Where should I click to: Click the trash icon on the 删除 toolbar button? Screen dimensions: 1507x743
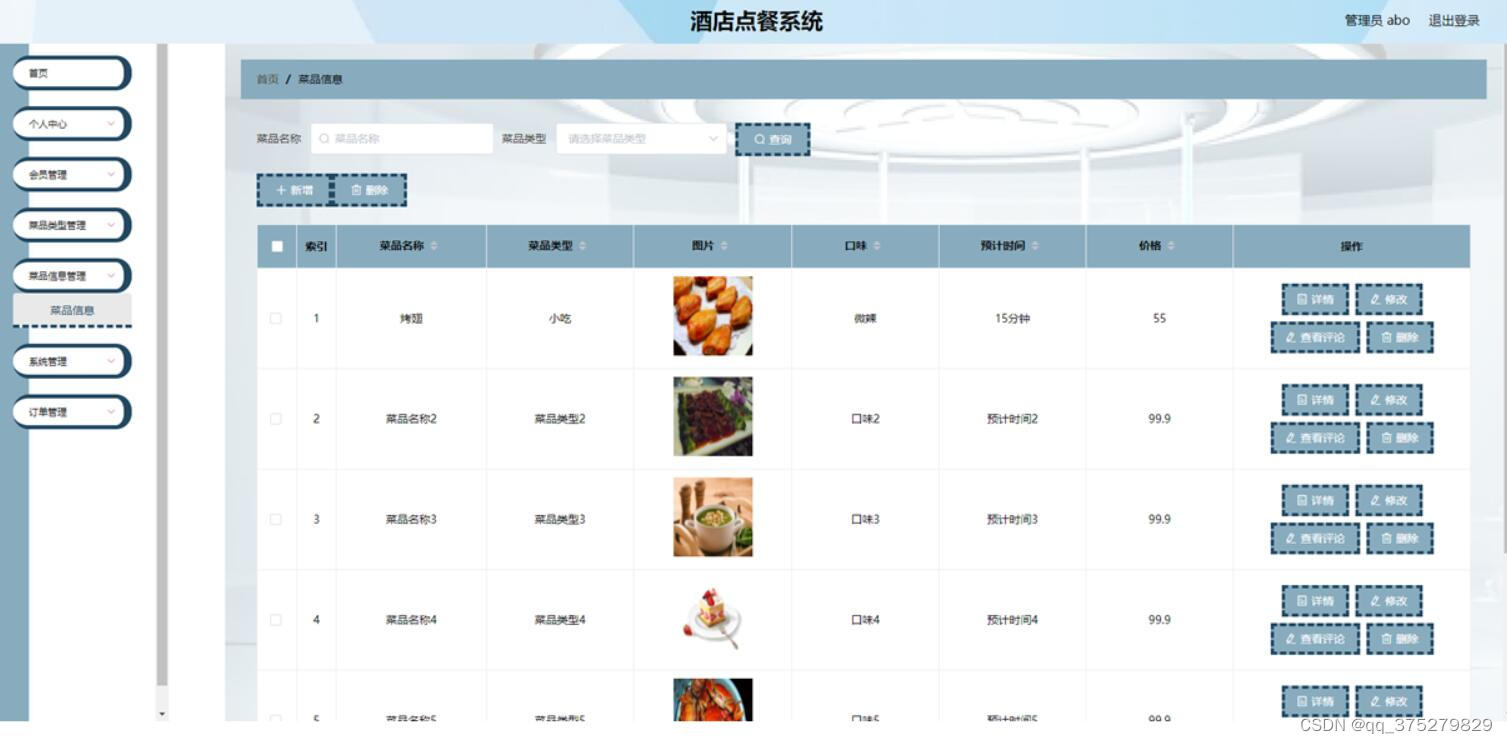click(x=355, y=190)
